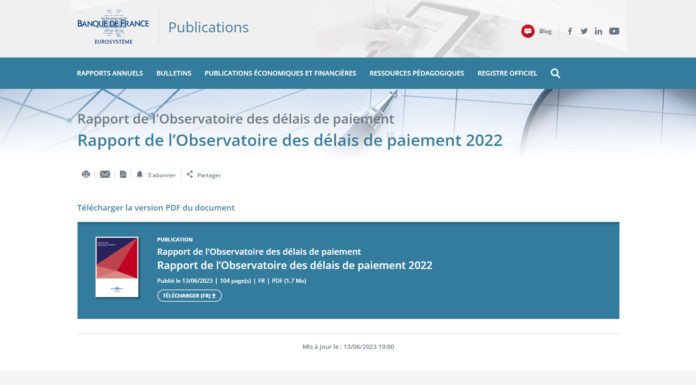Click the 104 page(s) text
Viewport: 696px width, 385px height.
tap(235, 281)
